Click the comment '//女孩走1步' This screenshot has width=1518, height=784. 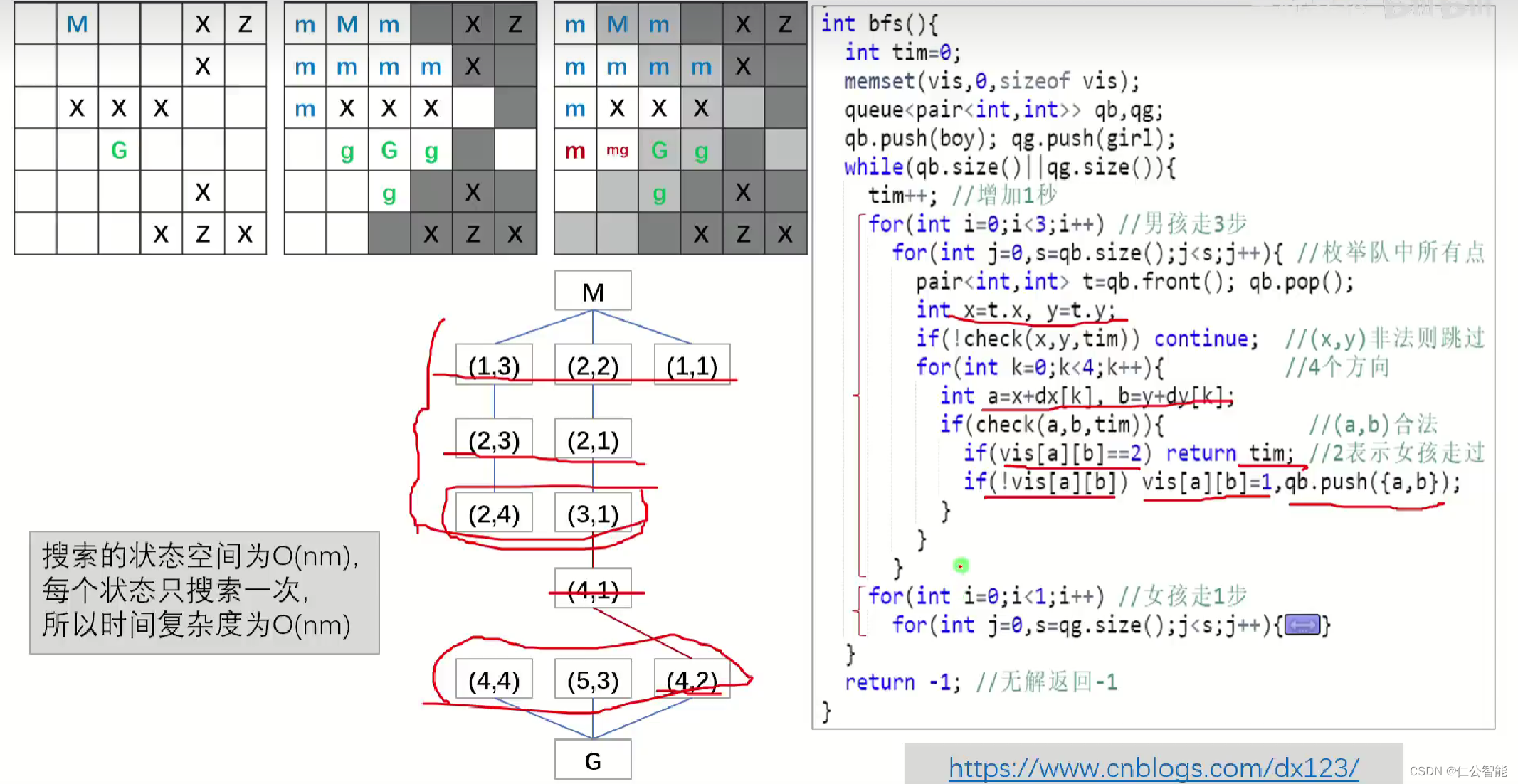1183,595
